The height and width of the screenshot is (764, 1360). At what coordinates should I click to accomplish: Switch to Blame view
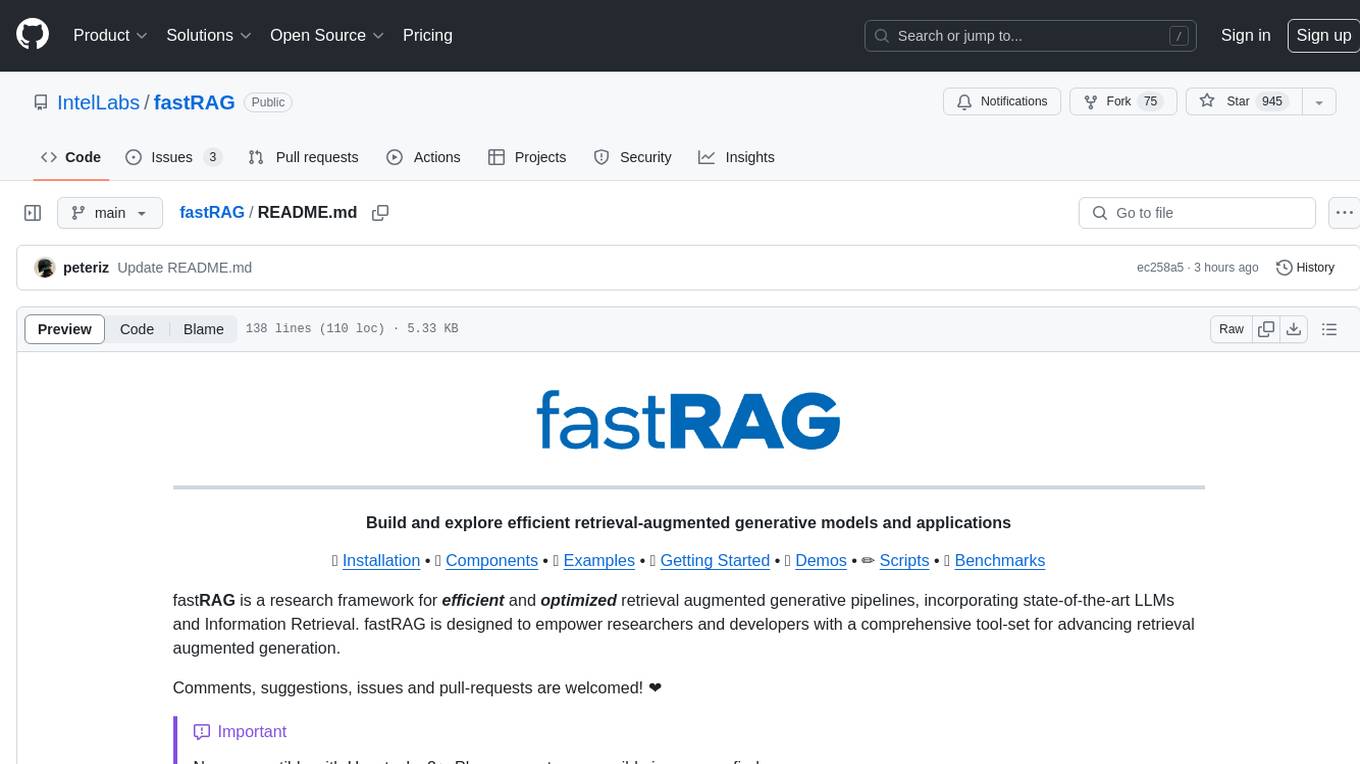tap(203, 329)
